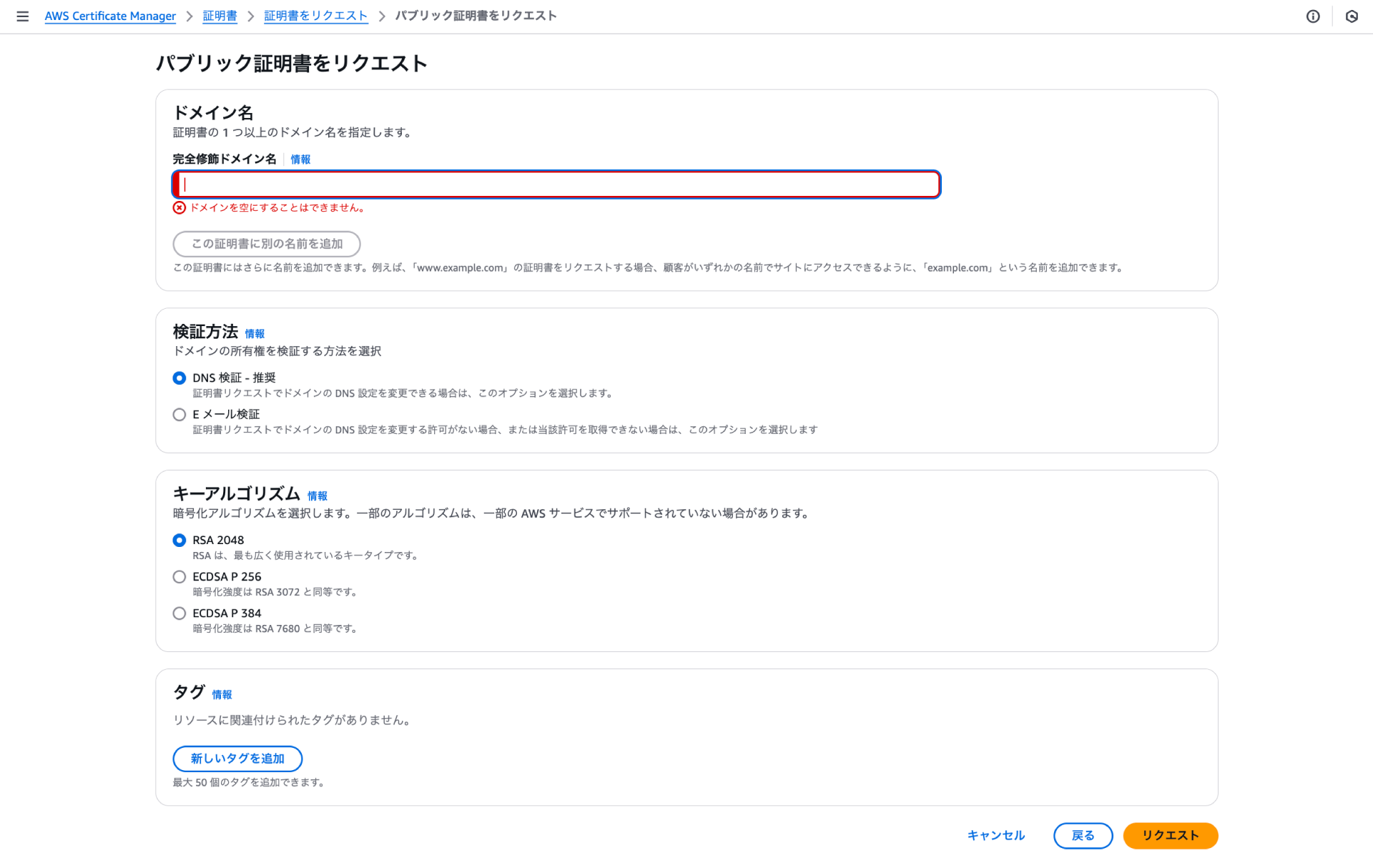Screen dimensions: 1373x868
Task: Click the fully qualified domain name input field
Action: point(556,184)
